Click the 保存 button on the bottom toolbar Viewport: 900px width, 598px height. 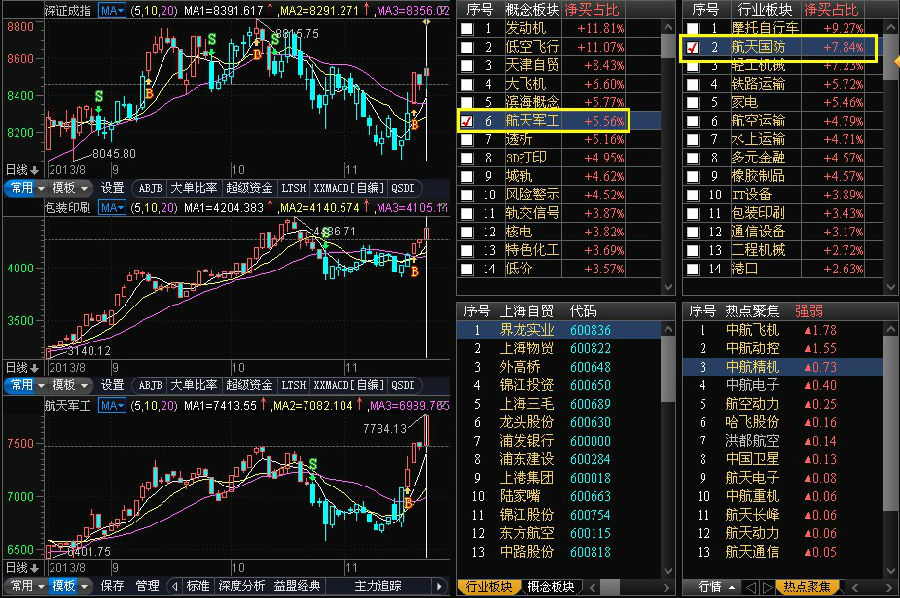pos(110,588)
